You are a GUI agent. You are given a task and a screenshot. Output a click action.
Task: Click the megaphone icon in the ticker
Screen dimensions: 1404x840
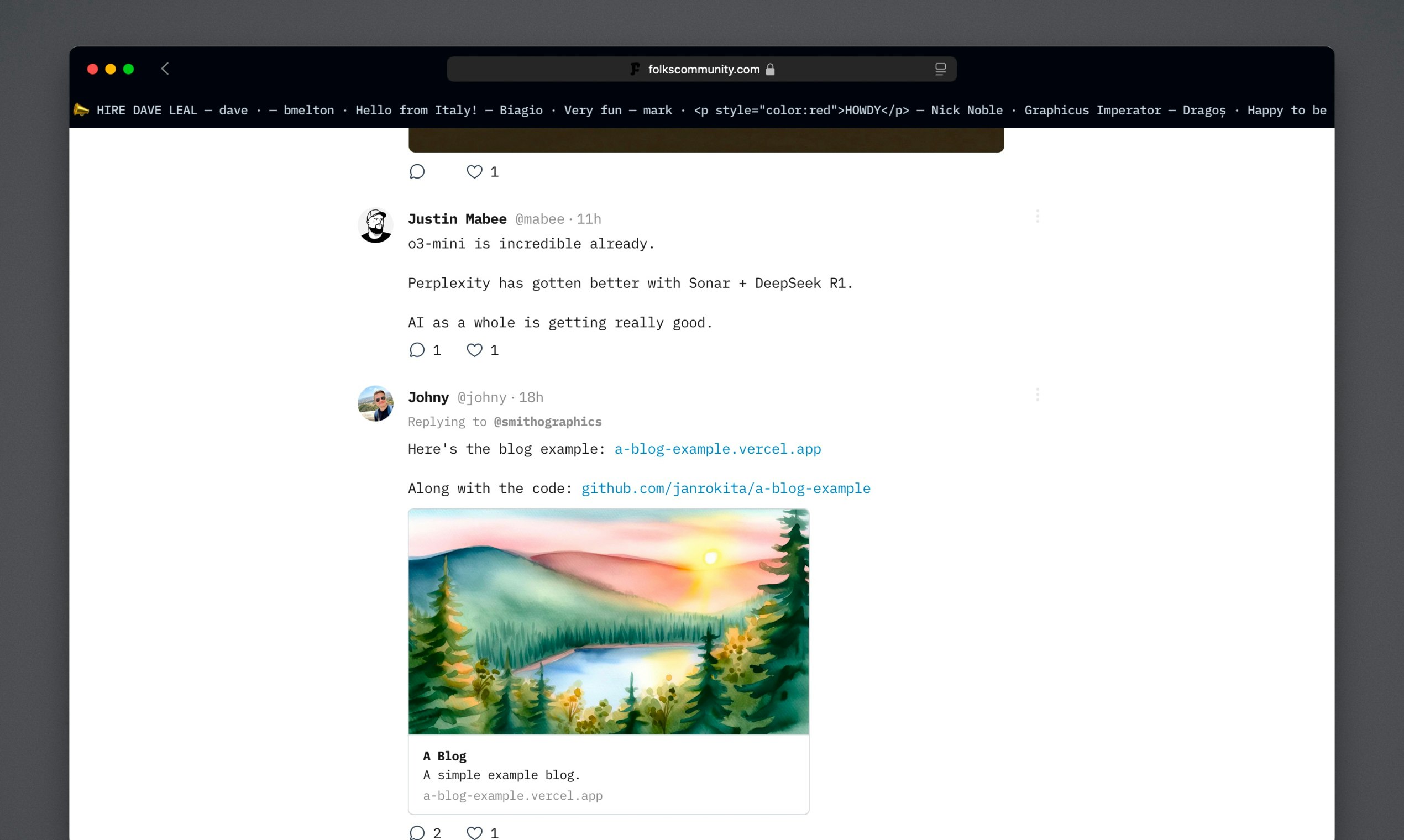tap(81, 110)
